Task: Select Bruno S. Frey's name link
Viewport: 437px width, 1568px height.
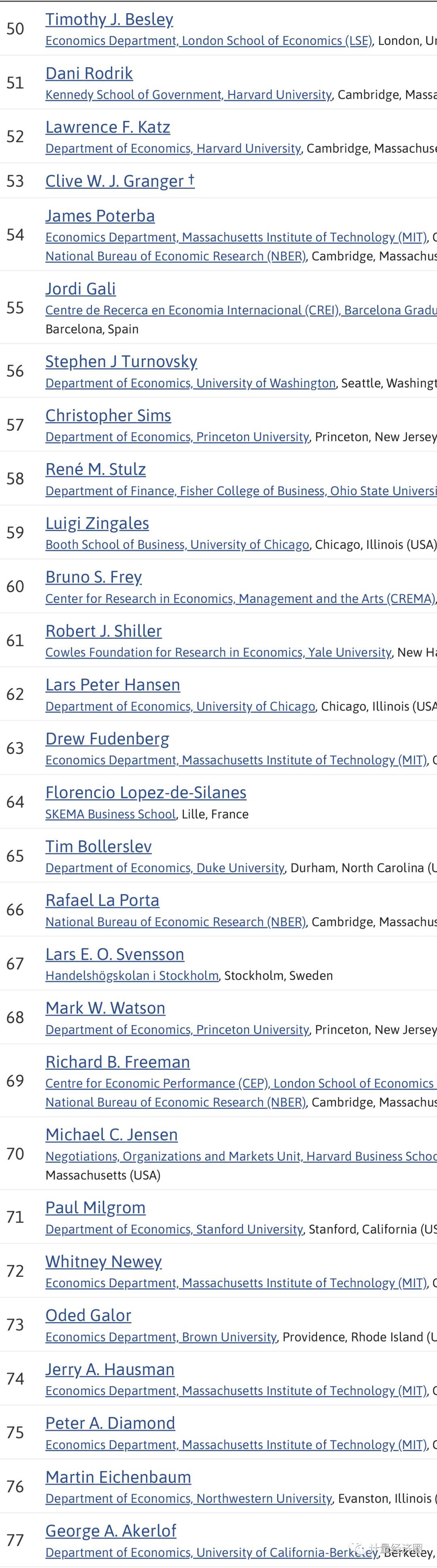Action: tap(93, 577)
